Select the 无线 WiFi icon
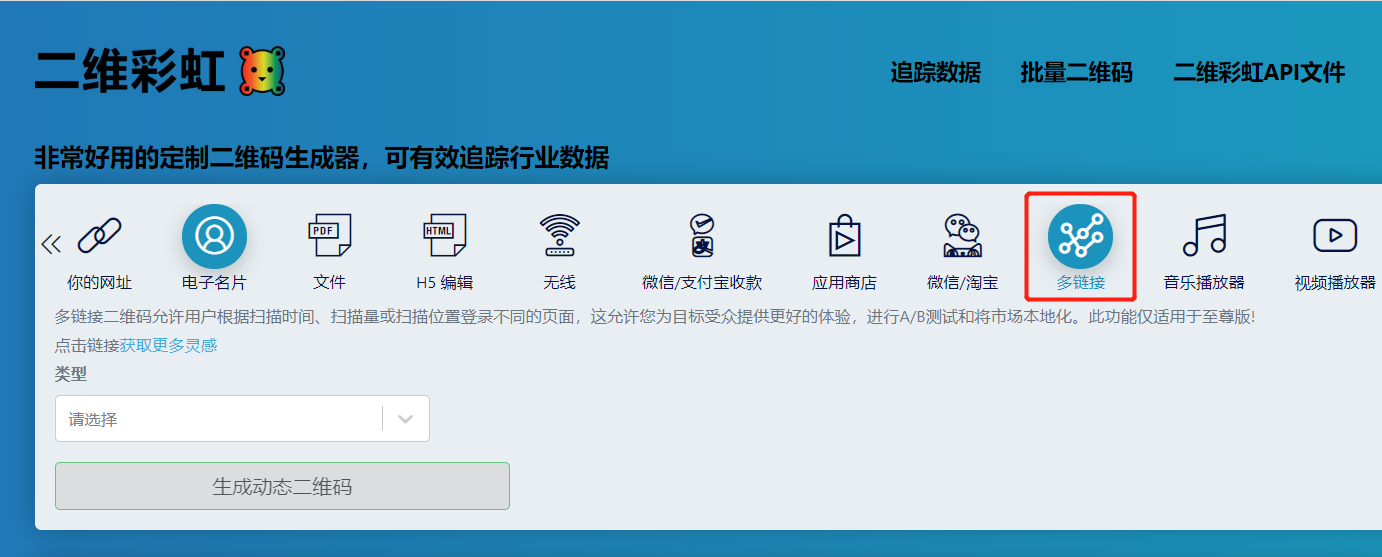This screenshot has height=557, width=1382. click(559, 236)
